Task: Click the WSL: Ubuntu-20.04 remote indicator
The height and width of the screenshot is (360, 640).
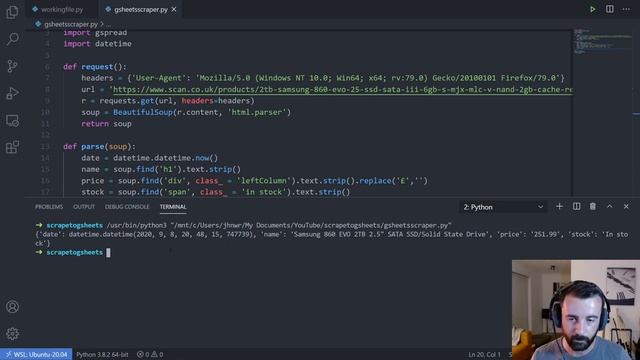Action: pos(36,354)
